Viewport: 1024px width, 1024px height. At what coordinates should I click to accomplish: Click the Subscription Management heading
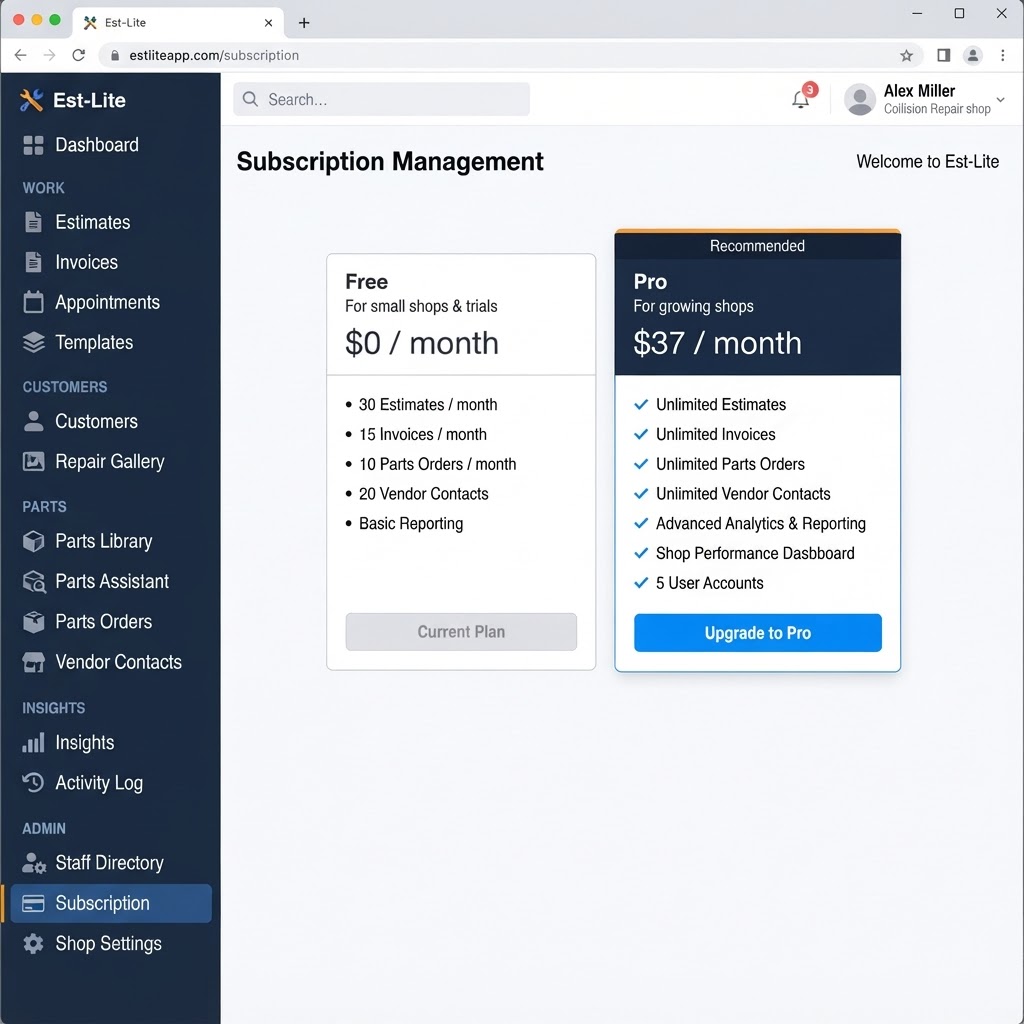pyautogui.click(x=390, y=161)
